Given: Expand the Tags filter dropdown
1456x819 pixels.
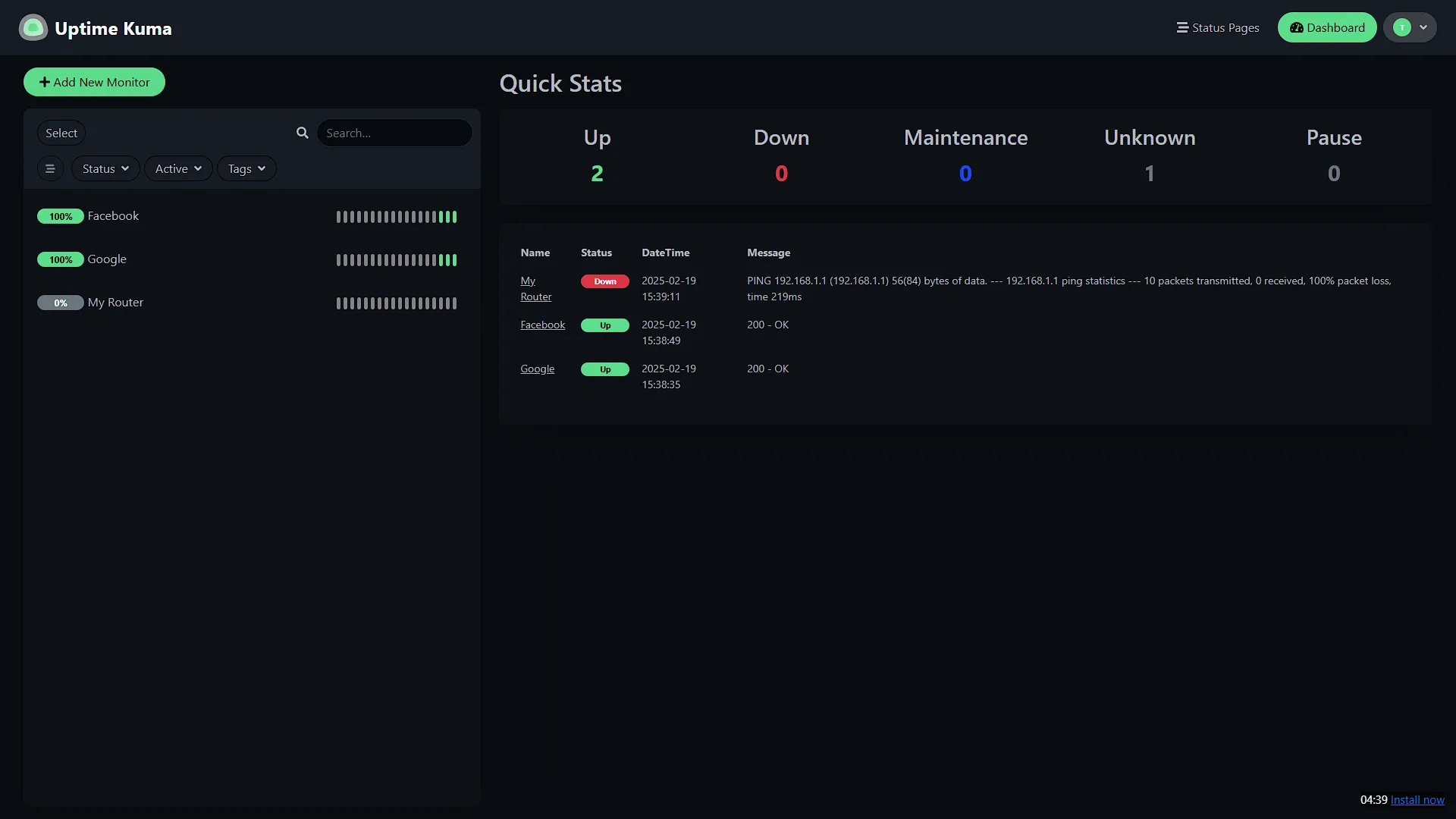Looking at the screenshot, I should coord(246,168).
